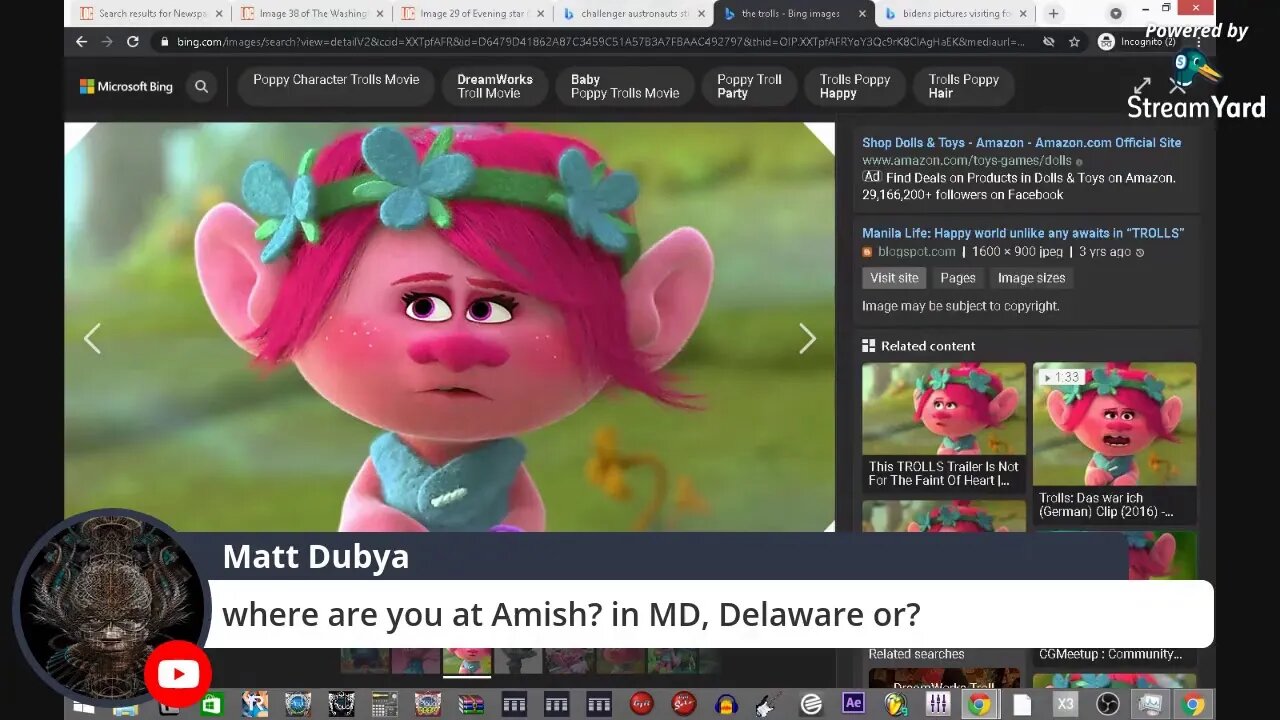Bookmark this page with the star icon
1280x720 pixels.
pos(1074,42)
